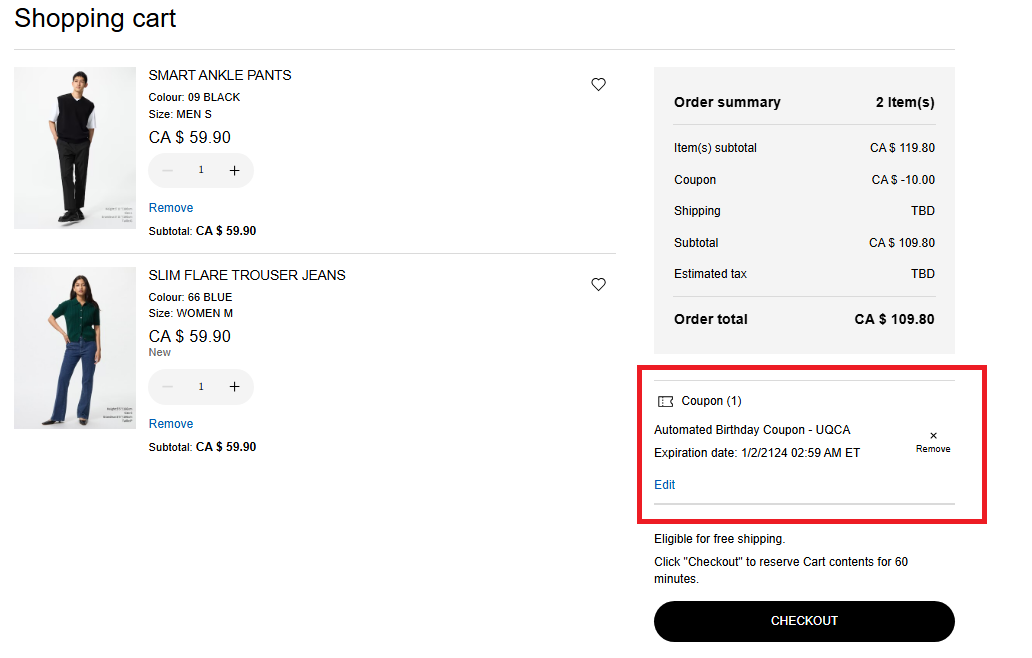The height and width of the screenshot is (658, 1032).
Task: Open the Slim Flare Trouser Jeans photo
Action: click(x=75, y=348)
